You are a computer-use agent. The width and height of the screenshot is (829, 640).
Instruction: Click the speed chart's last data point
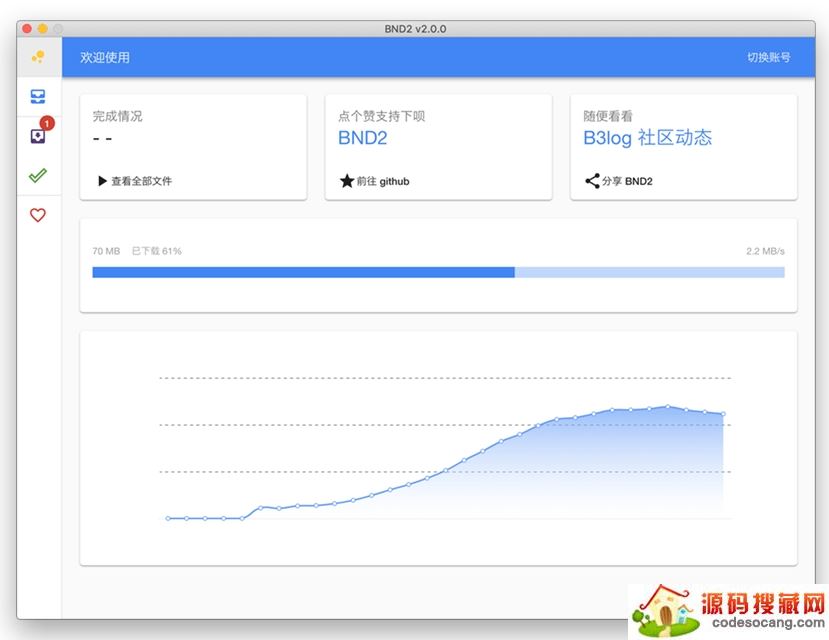pyautogui.click(x=723, y=414)
